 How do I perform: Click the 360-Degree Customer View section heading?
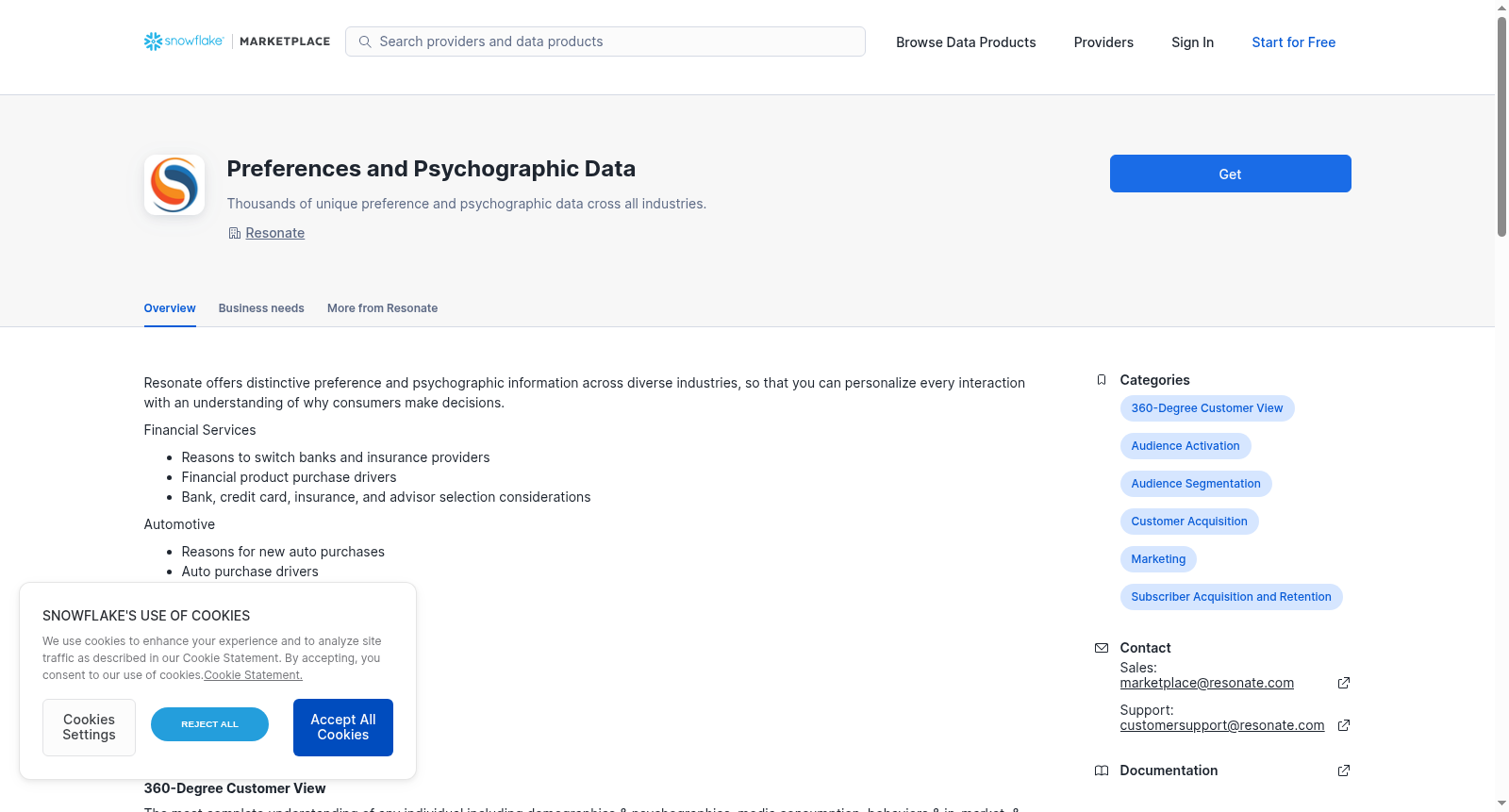(x=235, y=788)
